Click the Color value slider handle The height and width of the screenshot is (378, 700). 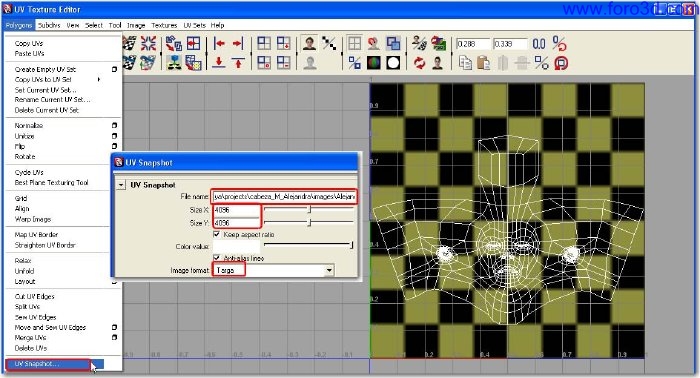[x=352, y=245]
